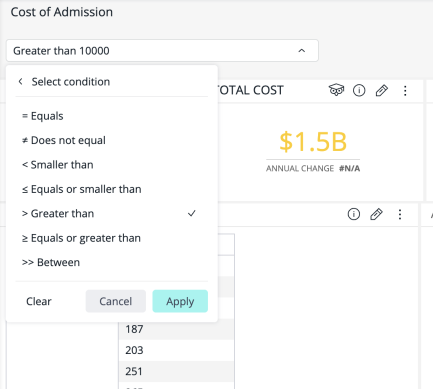Collapse the Greater than 10000 dropdown
Viewport: 433px width, 389px height.
[301, 51]
